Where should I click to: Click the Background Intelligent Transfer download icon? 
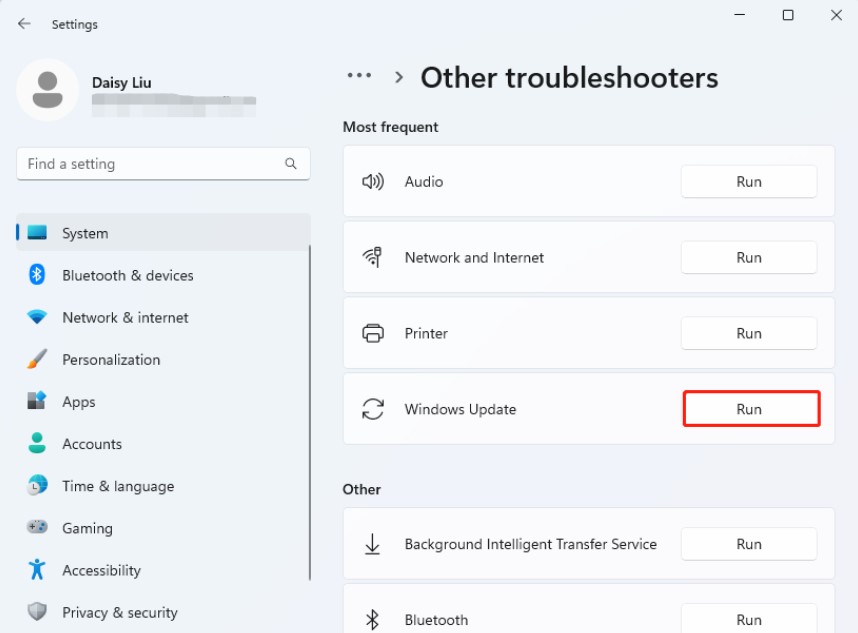point(373,544)
